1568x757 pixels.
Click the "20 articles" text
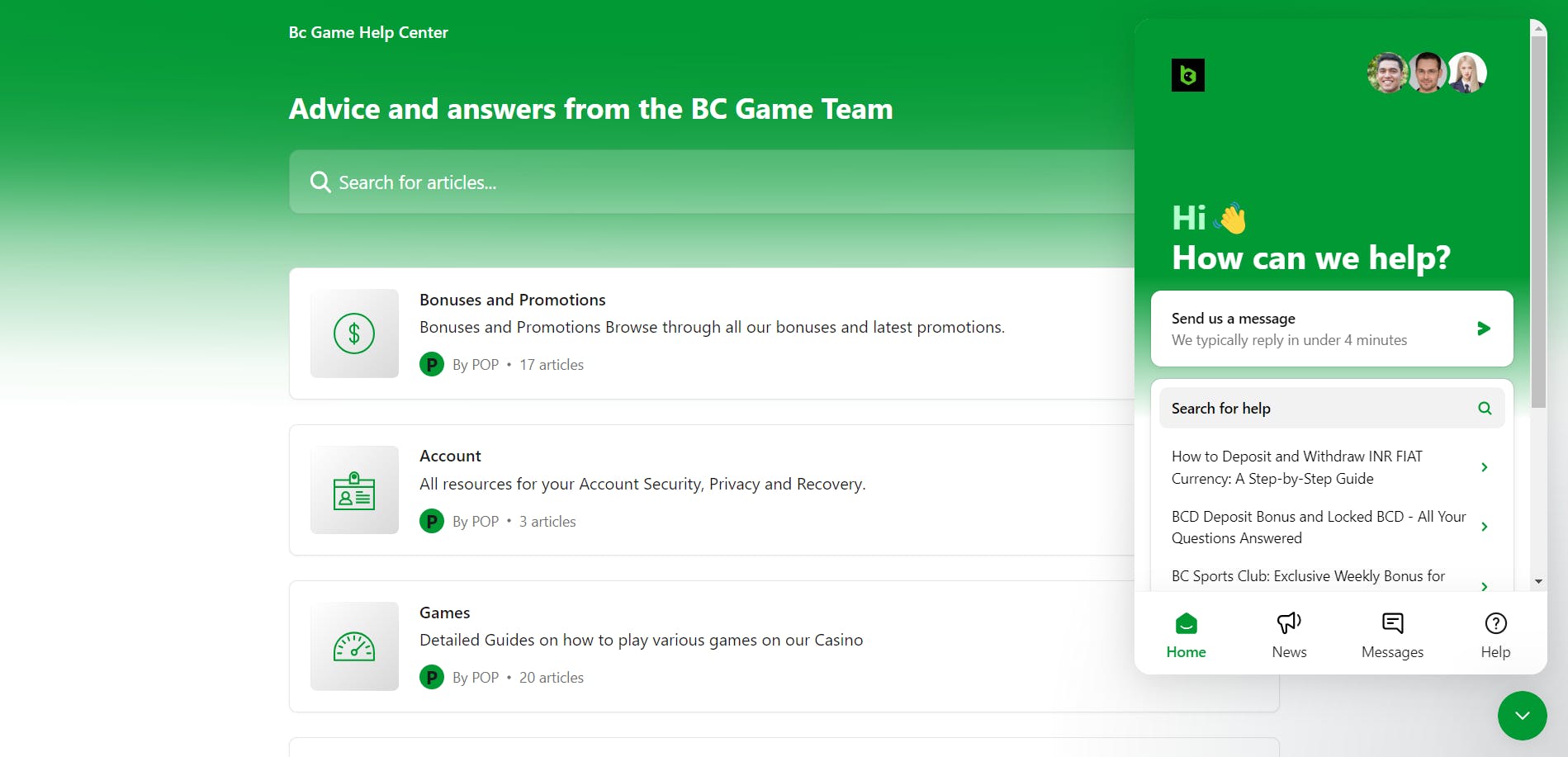[x=552, y=677]
